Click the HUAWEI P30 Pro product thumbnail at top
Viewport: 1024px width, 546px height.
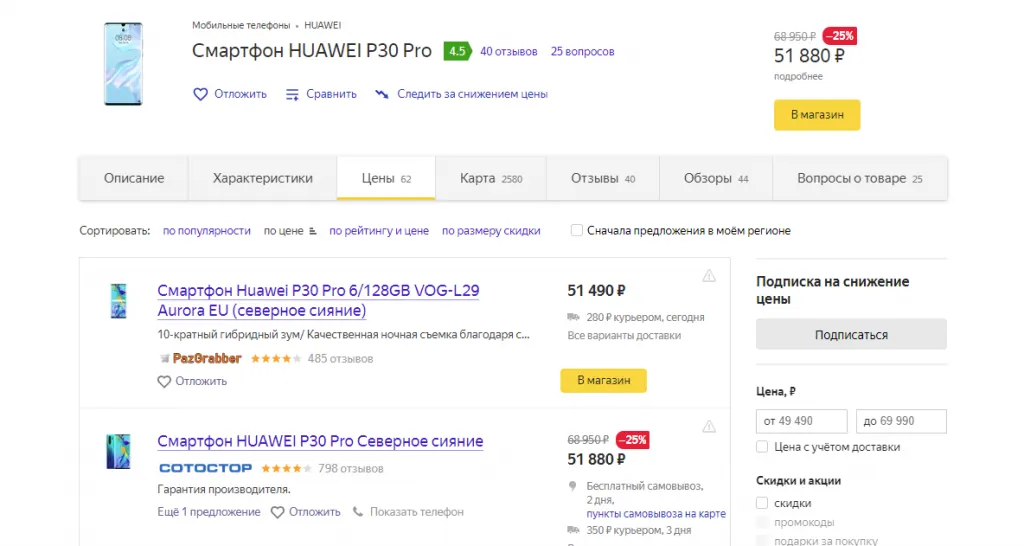[x=123, y=64]
